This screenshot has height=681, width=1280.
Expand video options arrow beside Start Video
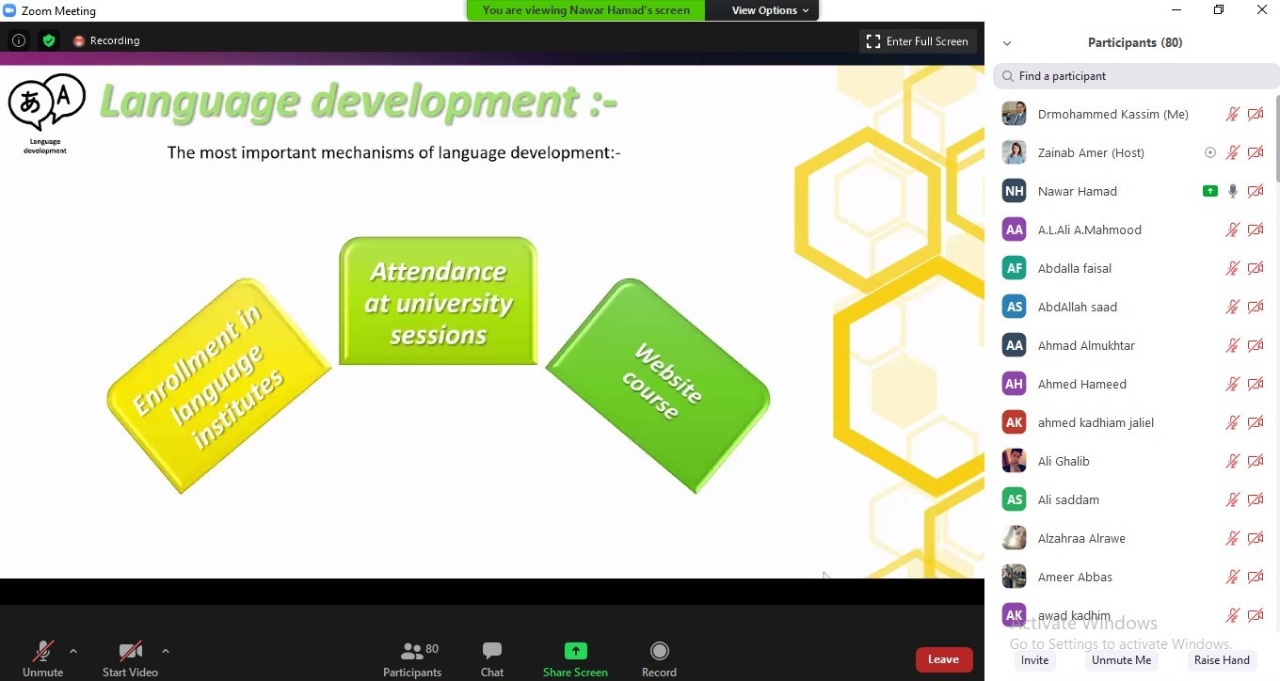point(165,651)
